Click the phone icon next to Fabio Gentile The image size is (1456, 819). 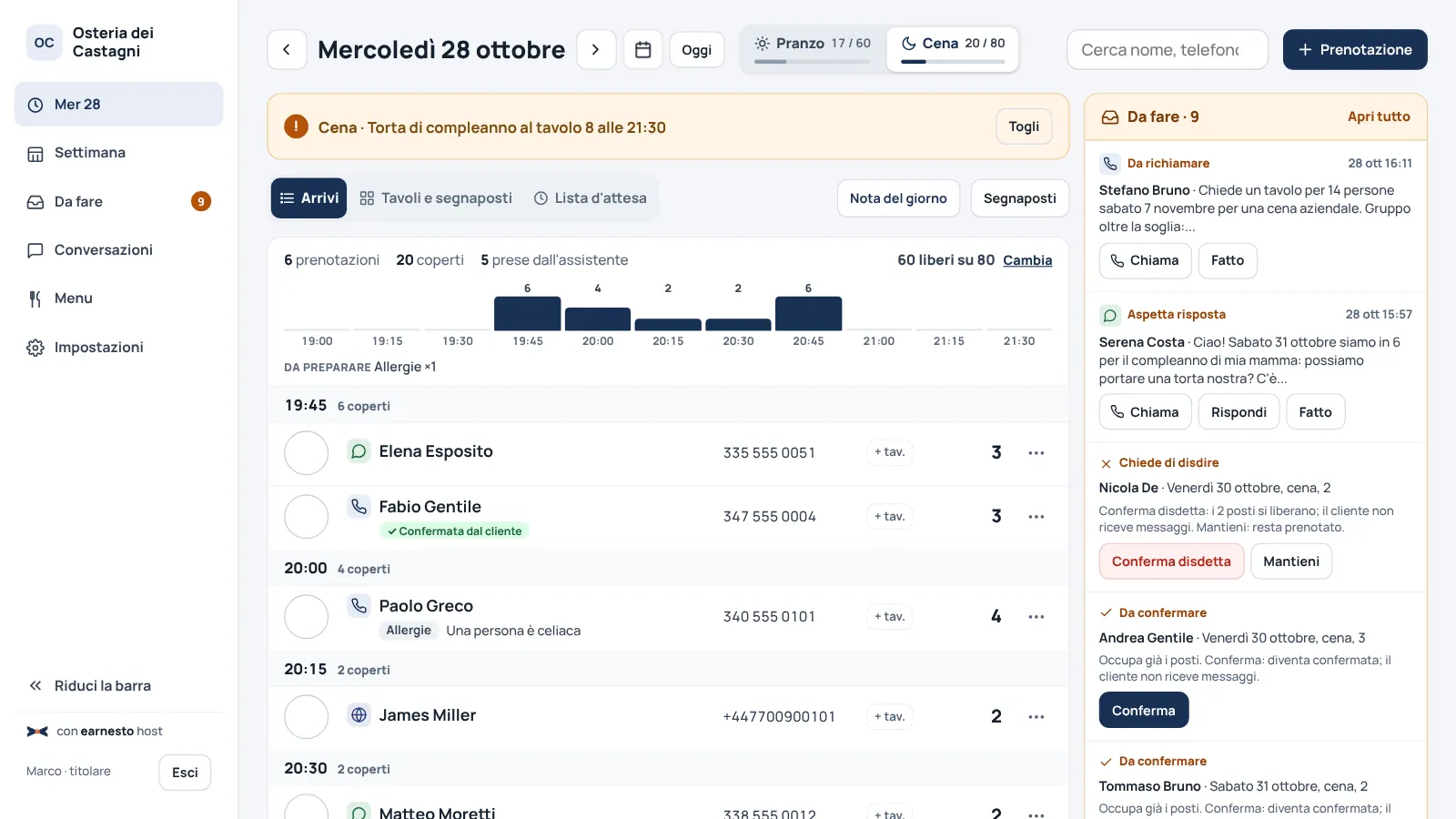(359, 507)
